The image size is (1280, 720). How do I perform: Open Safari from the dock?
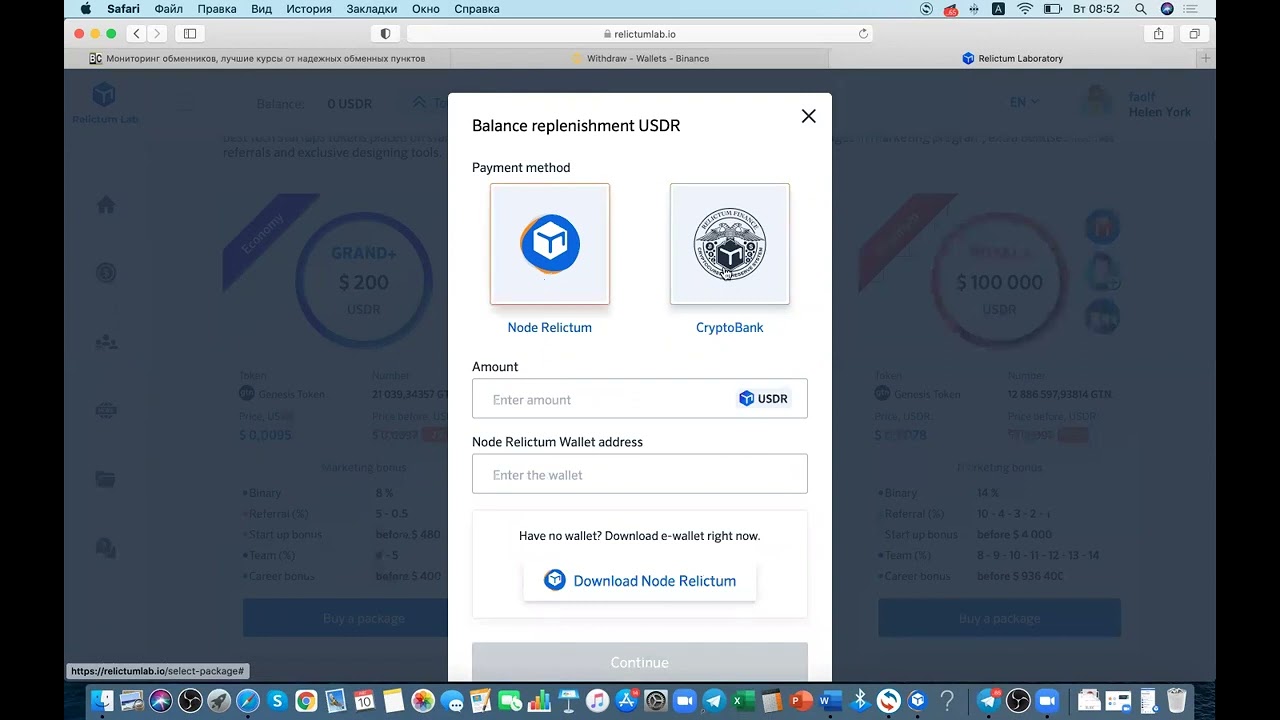[248, 701]
